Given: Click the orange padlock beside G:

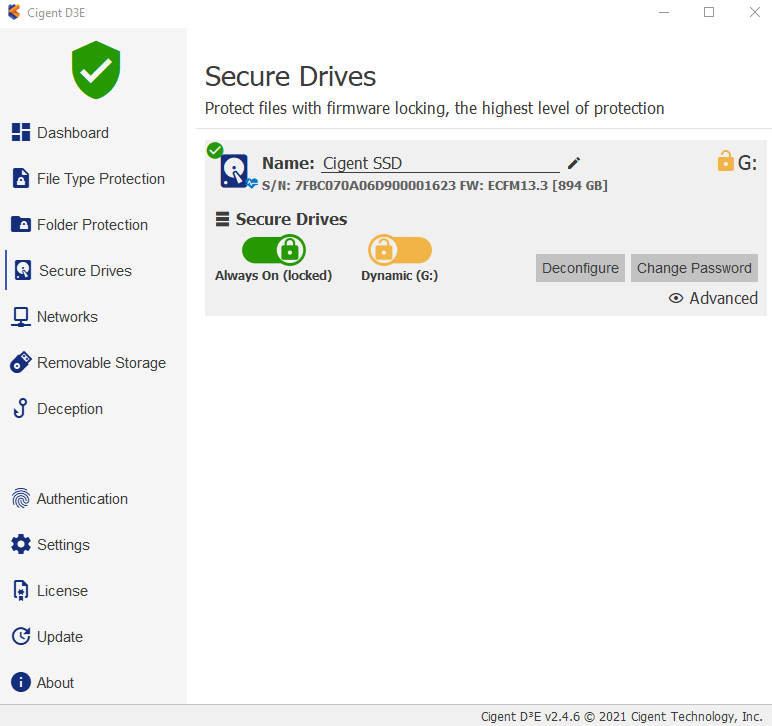Looking at the screenshot, I should [725, 161].
